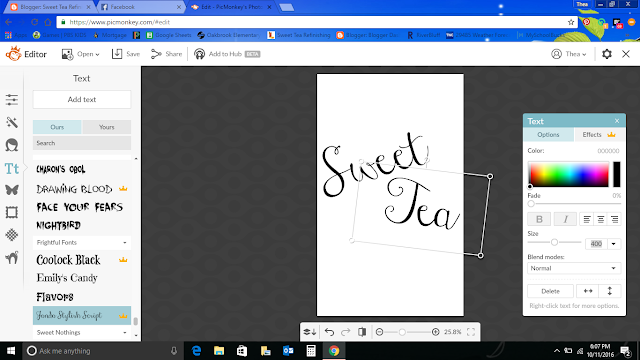This screenshot has height=360, width=640.
Task: Click the Add text button
Action: pos(82,100)
